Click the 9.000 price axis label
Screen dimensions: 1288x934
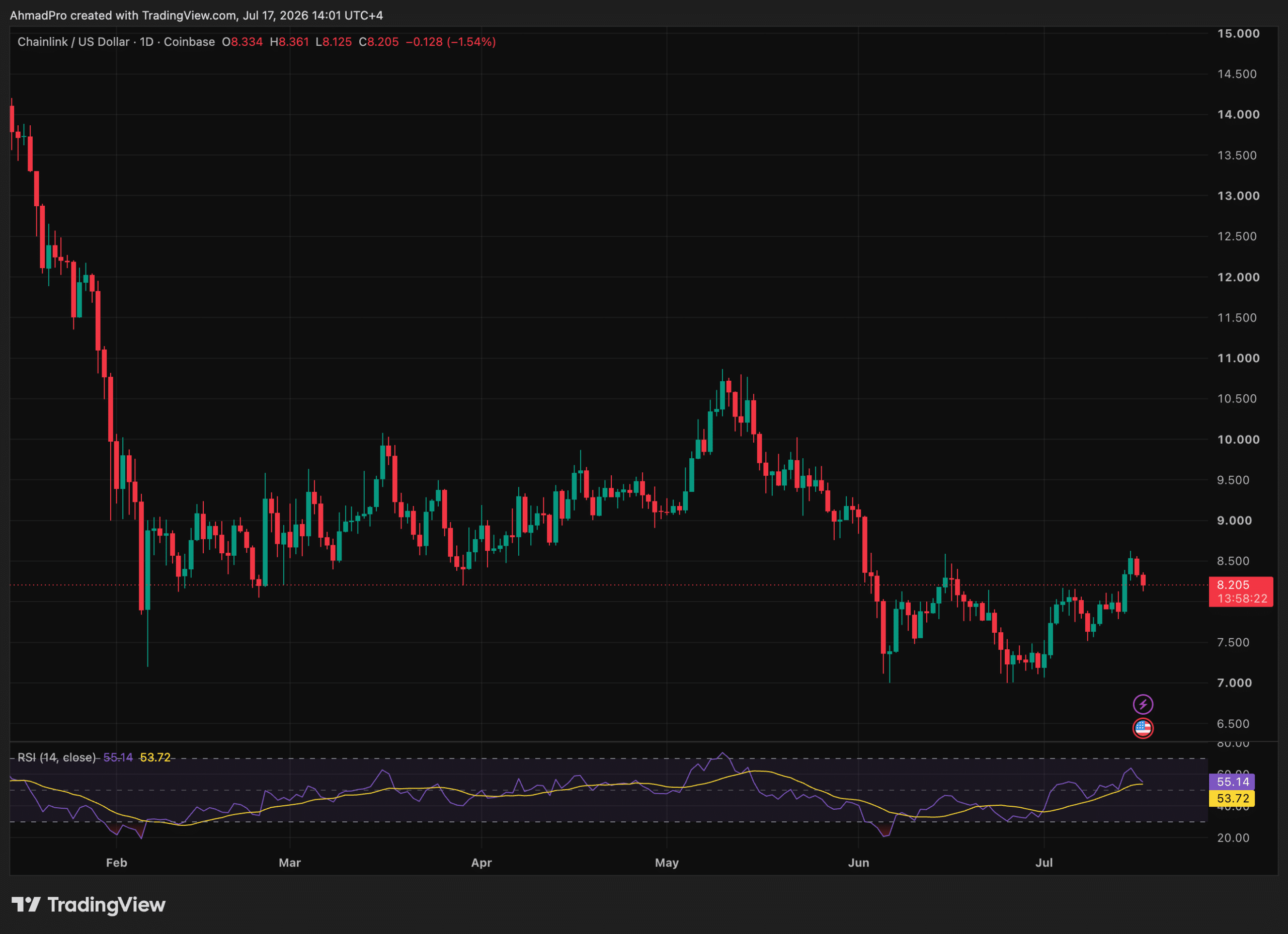pyautogui.click(x=1234, y=521)
